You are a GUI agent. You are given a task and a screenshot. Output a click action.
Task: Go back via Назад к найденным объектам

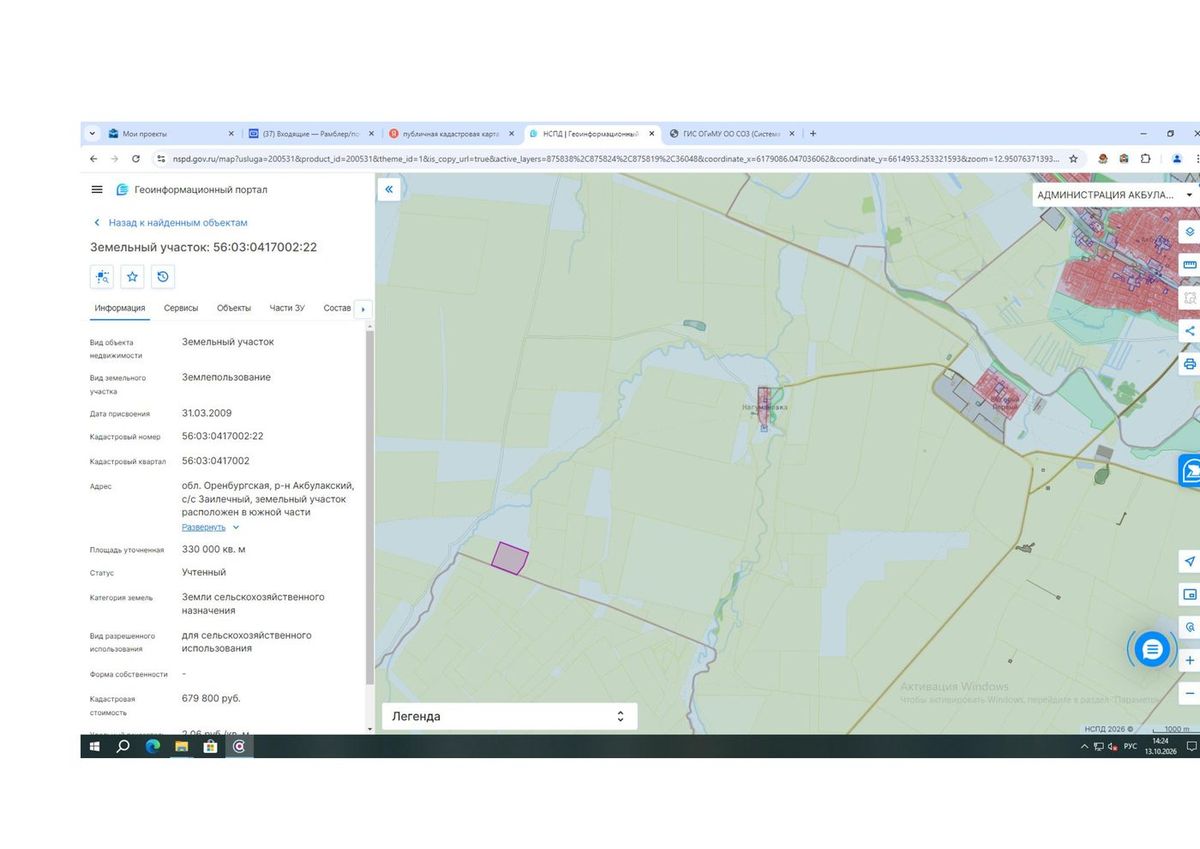click(x=170, y=223)
